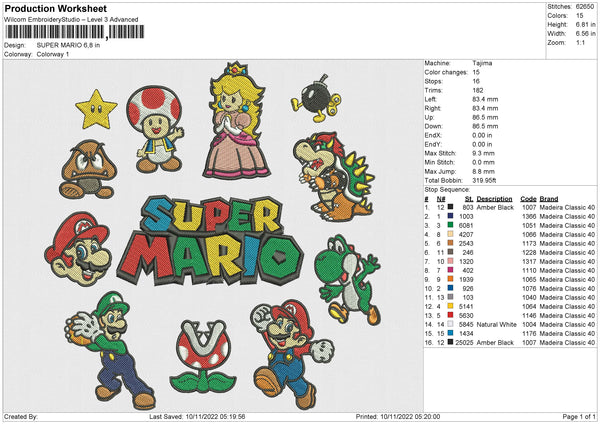Viewport: 600px width, 424px height.
Task: Click the green swatch in stop row 3
Action: coord(450,225)
